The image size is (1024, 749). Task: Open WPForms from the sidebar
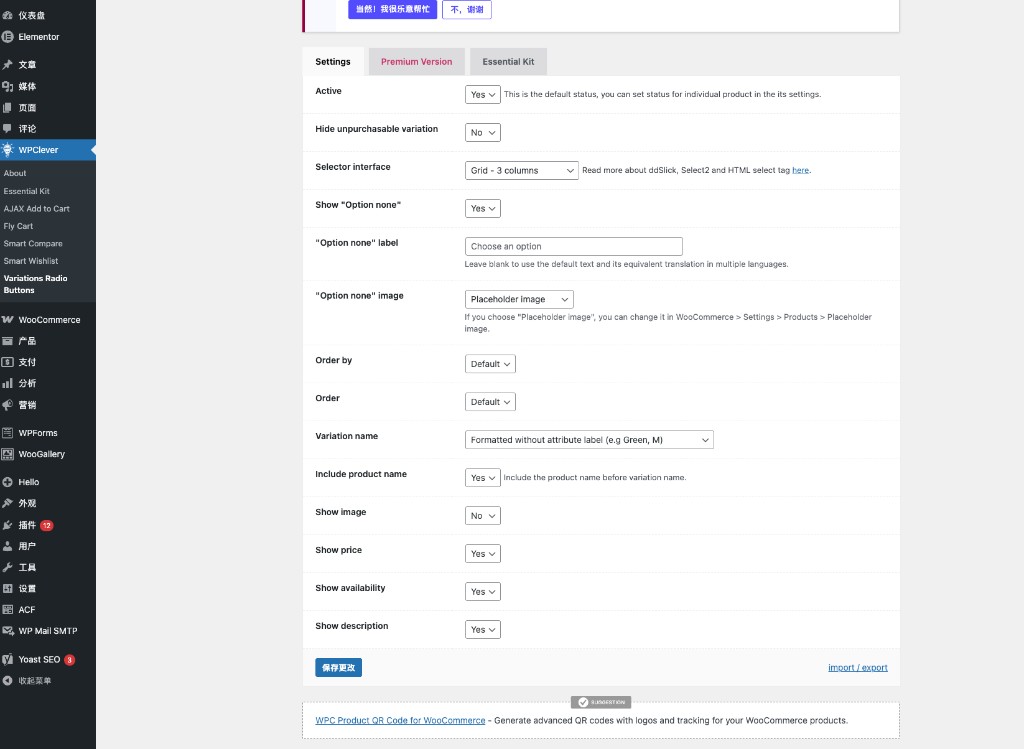[38, 434]
